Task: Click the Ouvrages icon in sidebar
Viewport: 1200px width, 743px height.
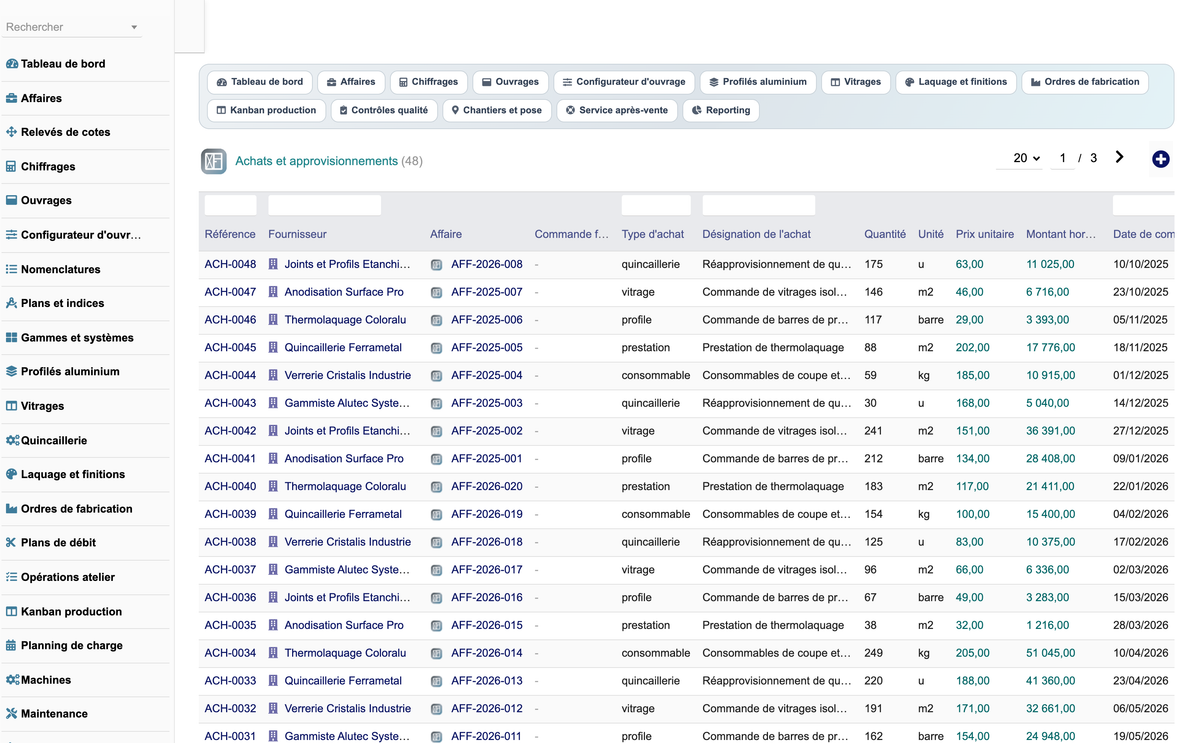Action: point(12,200)
